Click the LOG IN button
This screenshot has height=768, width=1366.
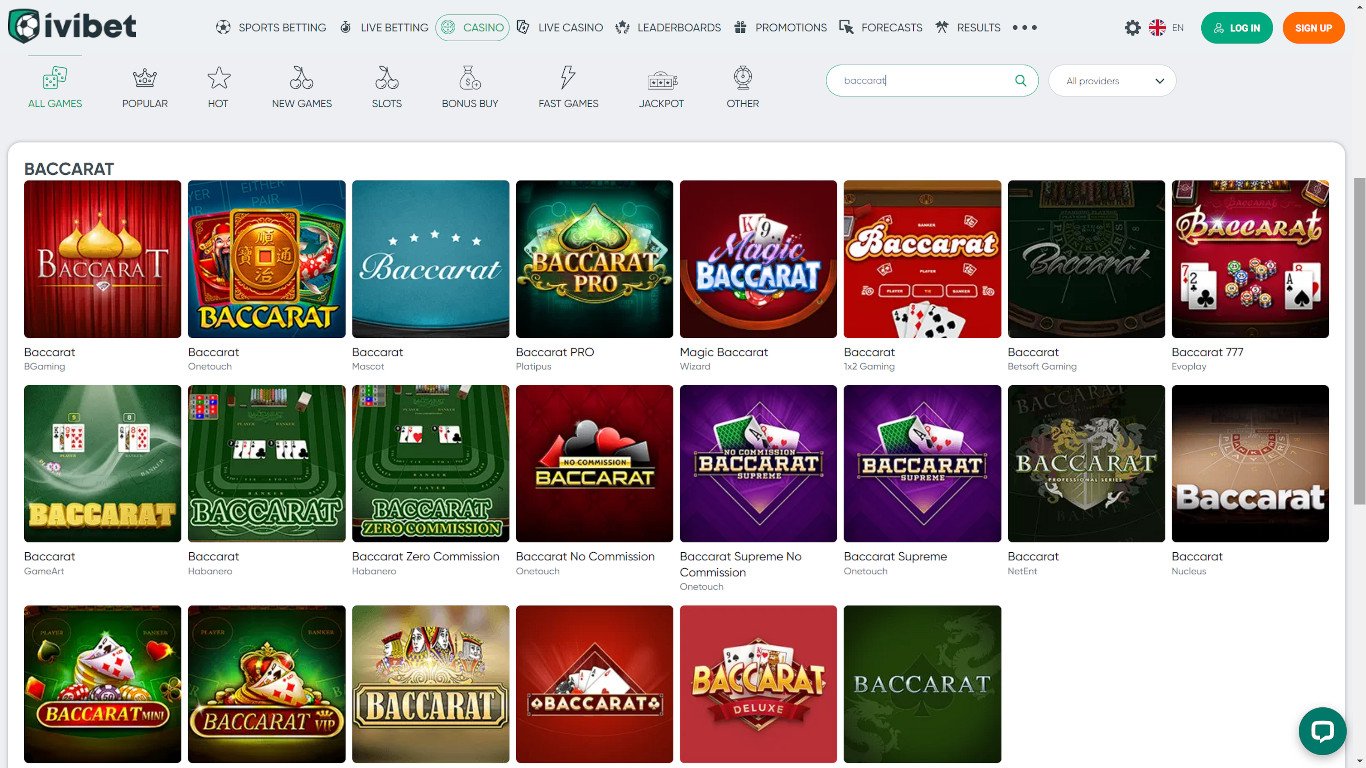(1236, 28)
